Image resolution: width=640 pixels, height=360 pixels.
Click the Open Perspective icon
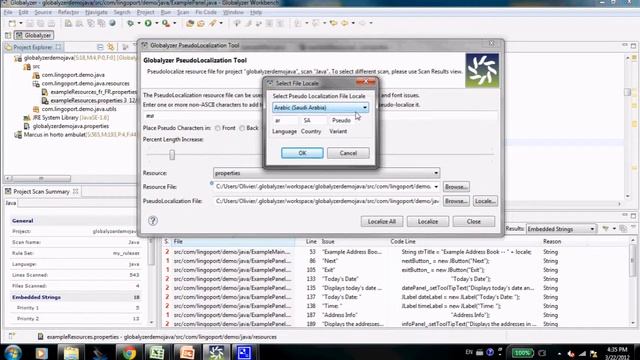[x=8, y=36]
